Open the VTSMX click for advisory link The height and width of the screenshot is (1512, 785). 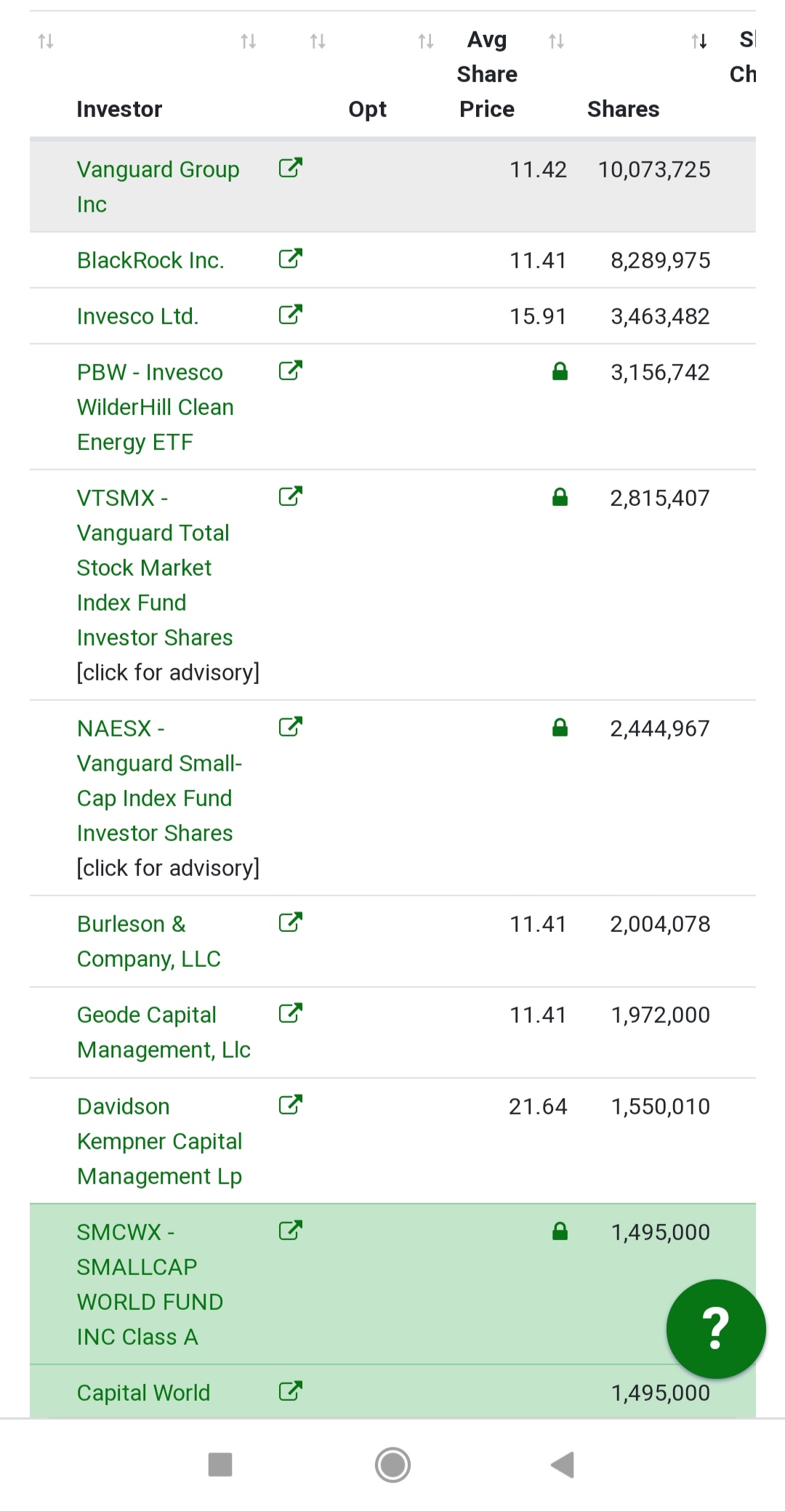click(x=169, y=672)
